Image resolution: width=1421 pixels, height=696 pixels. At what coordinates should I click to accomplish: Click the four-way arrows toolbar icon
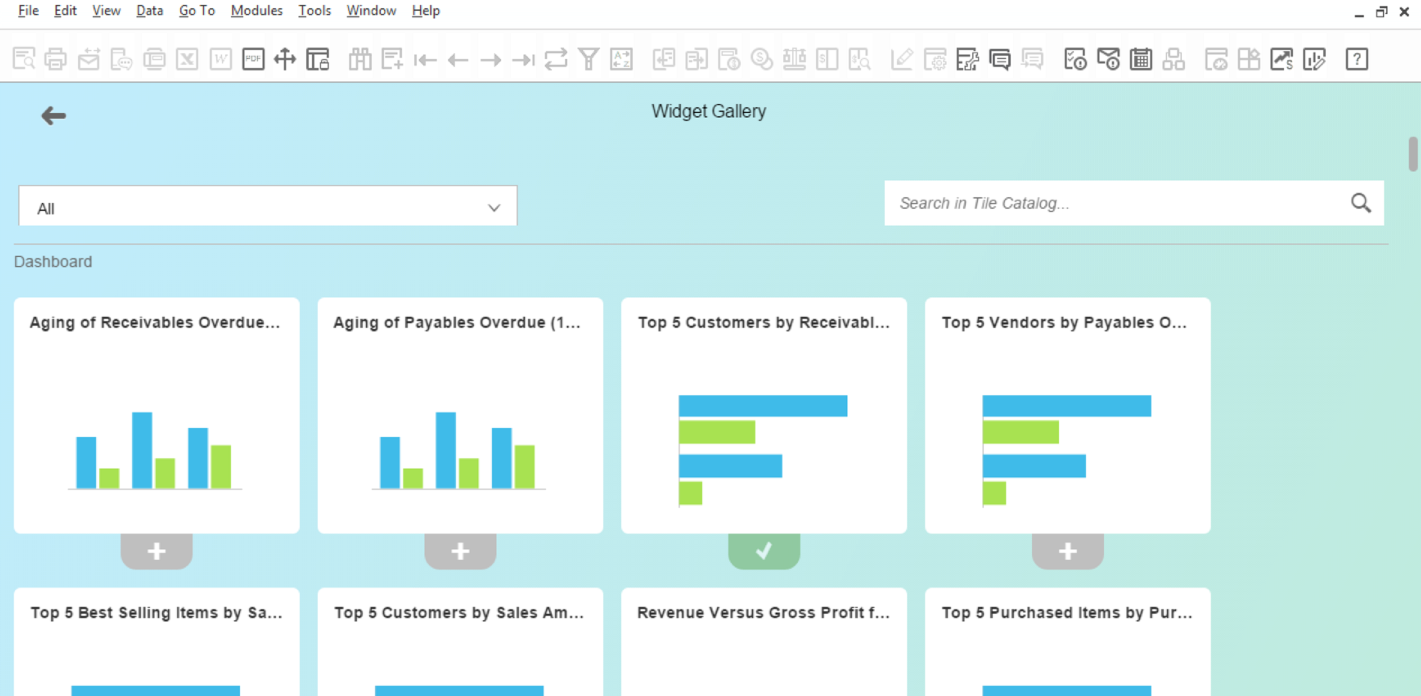[285, 59]
